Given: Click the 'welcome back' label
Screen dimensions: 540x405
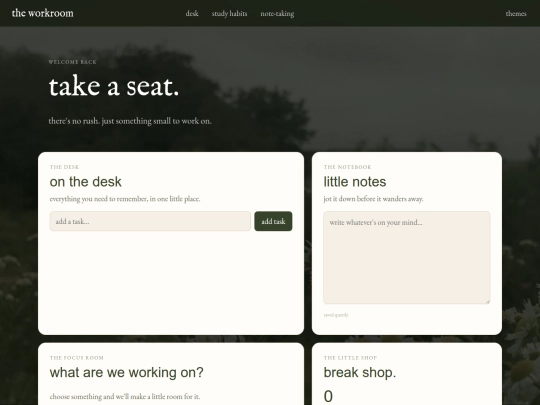Looking at the screenshot, I should 72,62.
